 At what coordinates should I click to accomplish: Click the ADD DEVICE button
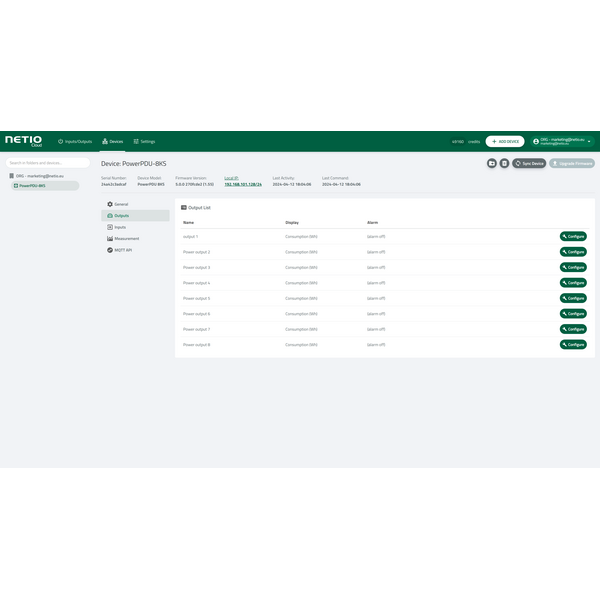click(x=504, y=142)
